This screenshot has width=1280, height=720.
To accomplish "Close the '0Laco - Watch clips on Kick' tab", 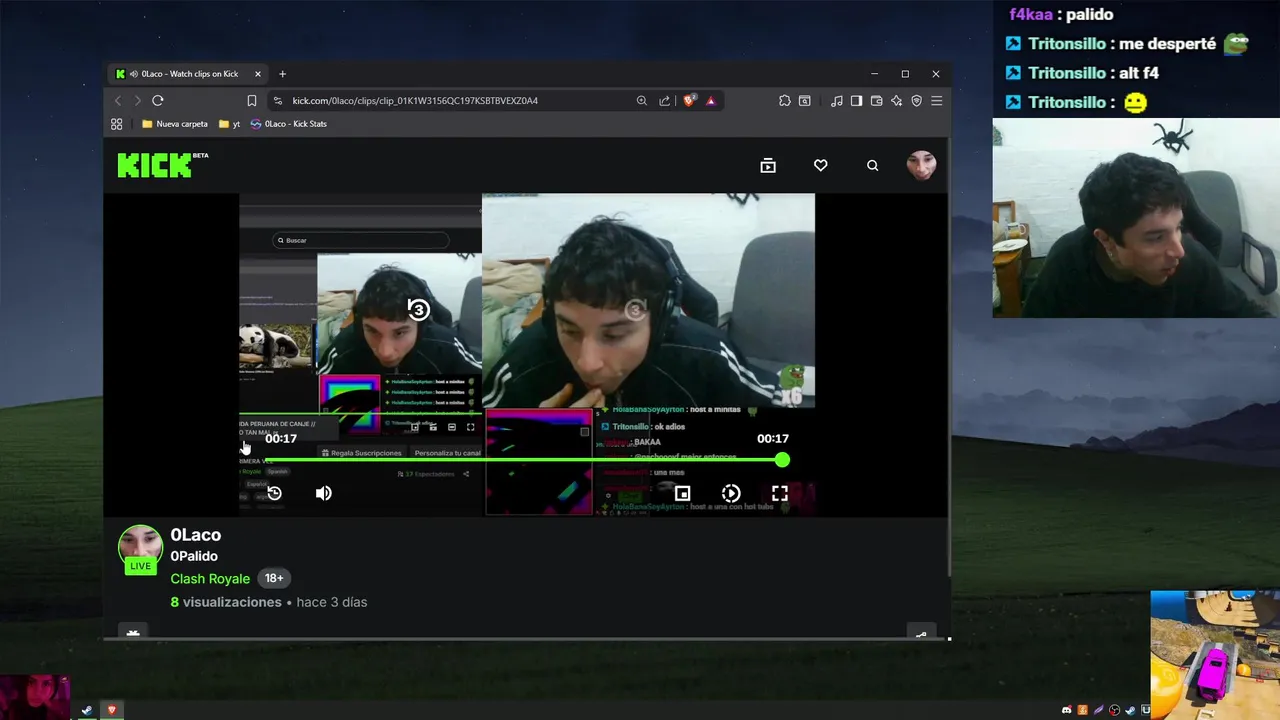I will click(257, 74).
